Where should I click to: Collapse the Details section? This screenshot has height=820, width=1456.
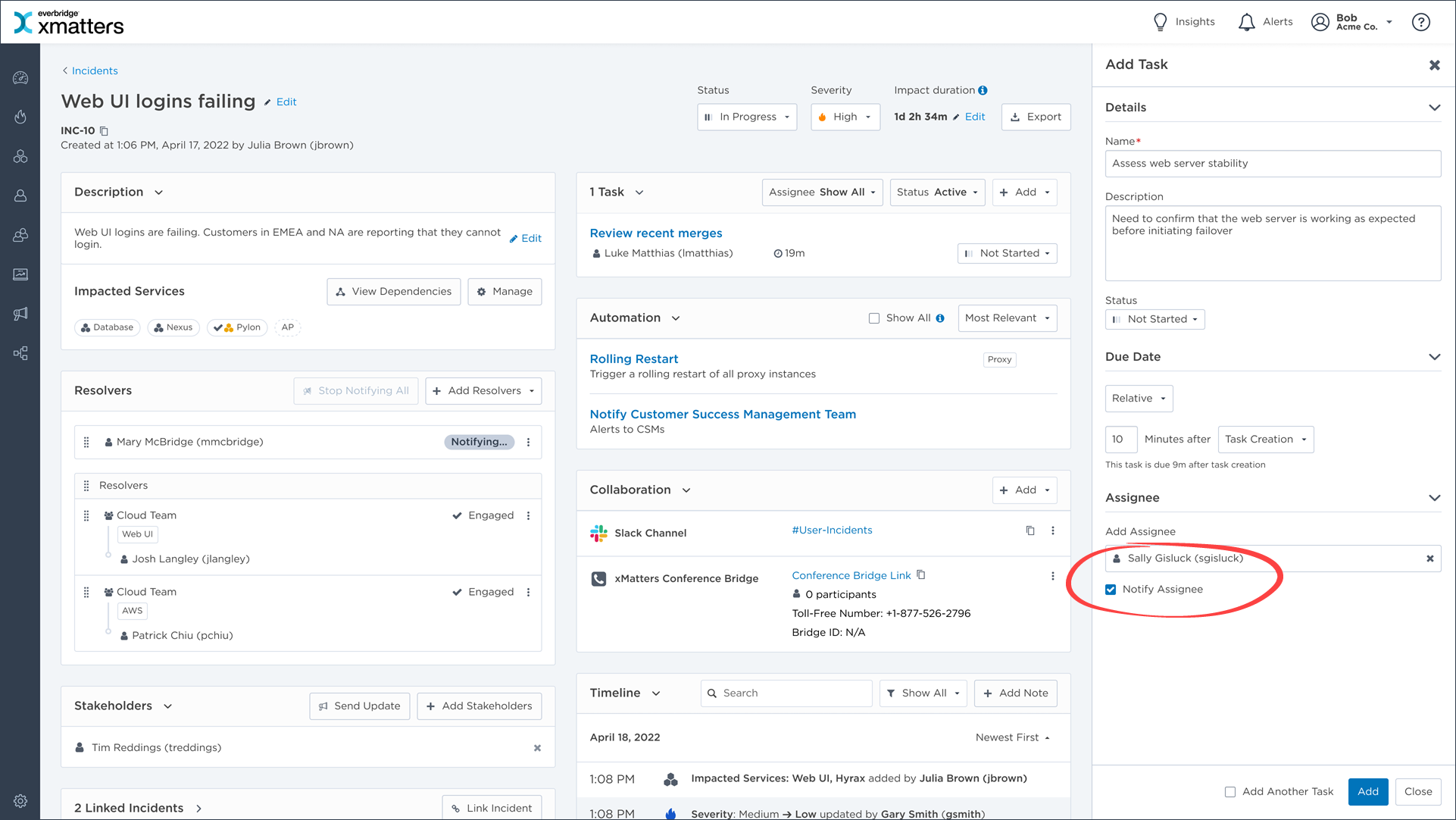click(1434, 108)
